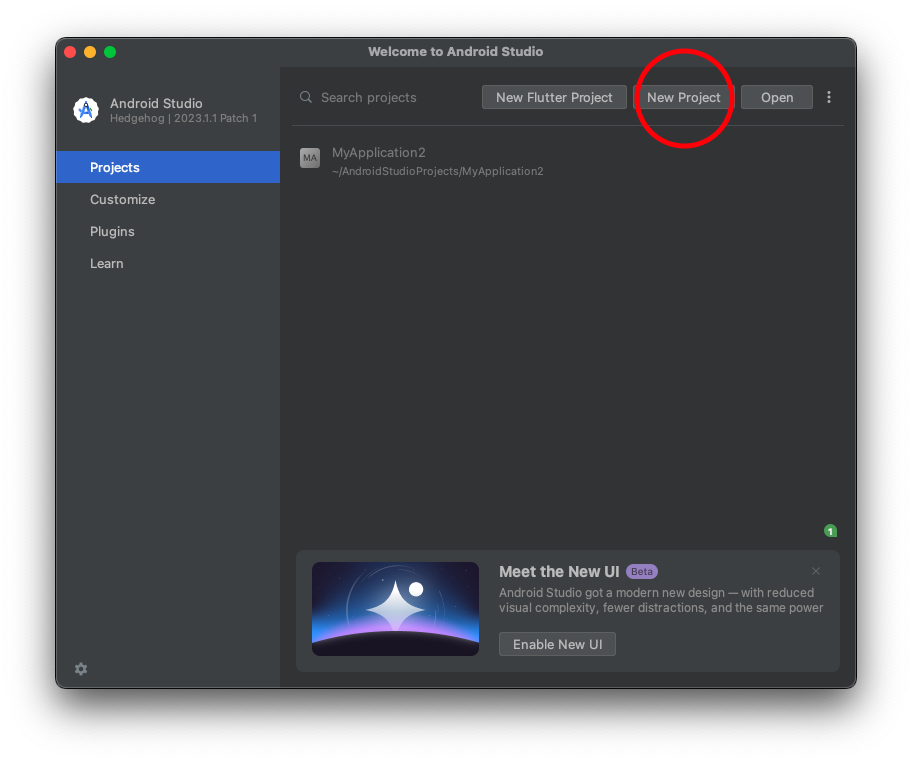
Task: Click the search magnifier icon
Action: tap(306, 97)
